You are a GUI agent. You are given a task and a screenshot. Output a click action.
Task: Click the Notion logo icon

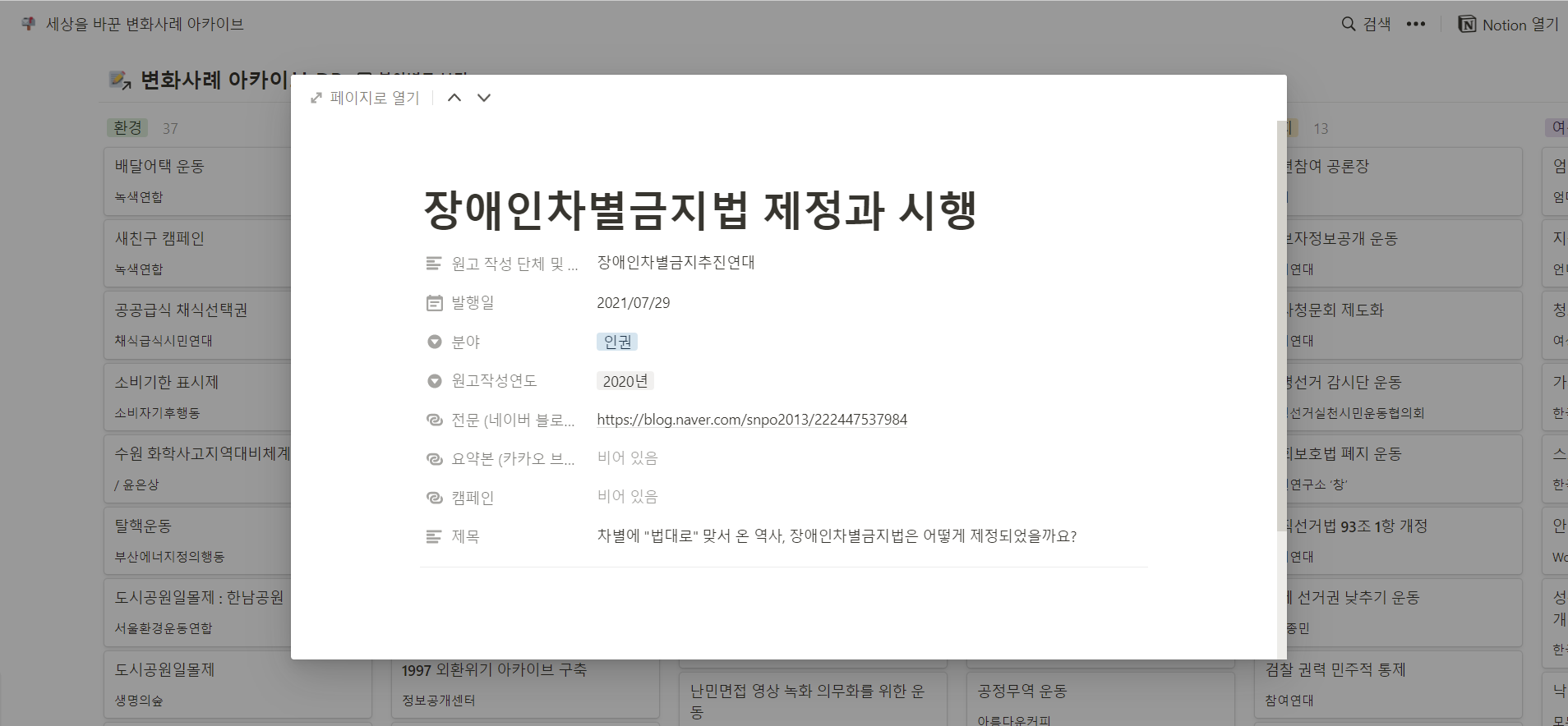click(1467, 25)
